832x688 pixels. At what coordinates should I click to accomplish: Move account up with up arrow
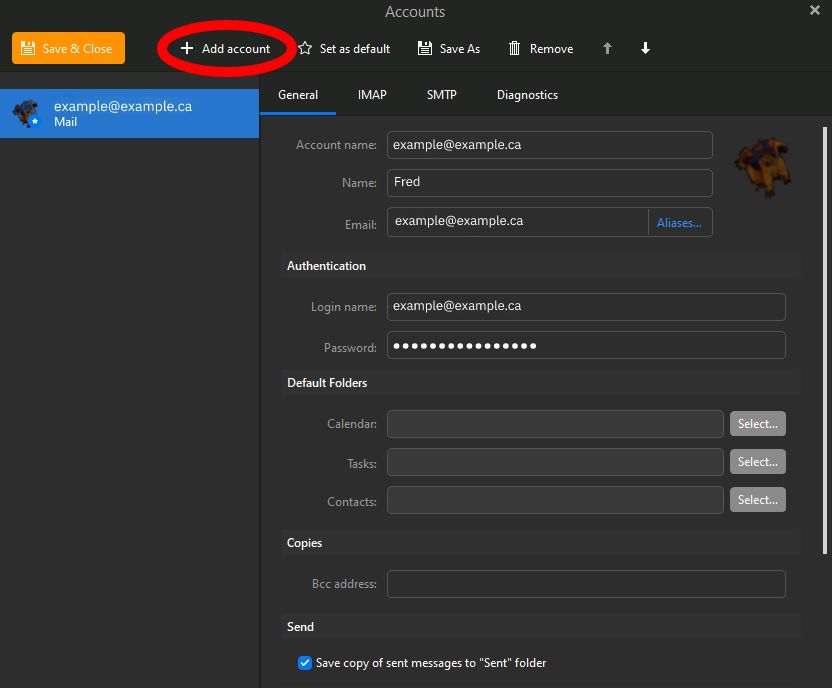pyautogui.click(x=608, y=48)
